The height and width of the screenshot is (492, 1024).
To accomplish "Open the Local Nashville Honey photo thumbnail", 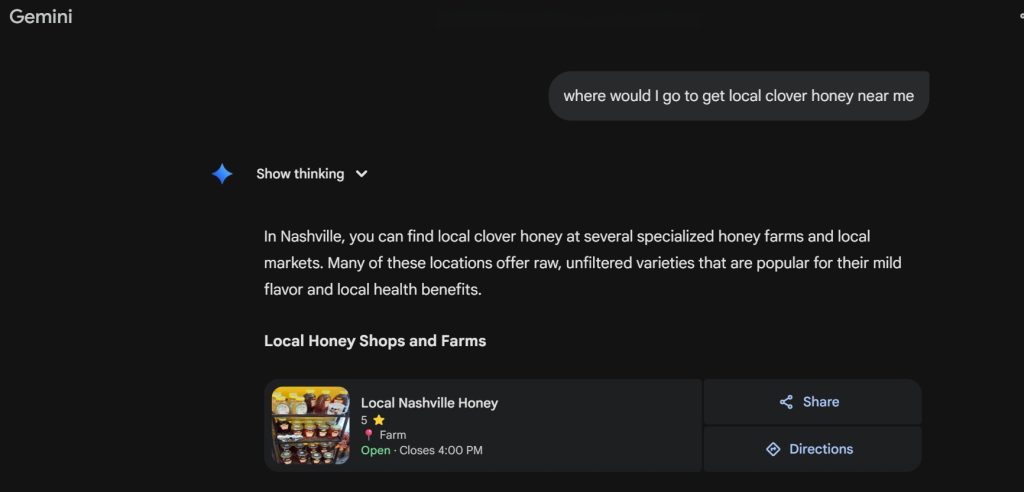I will point(310,425).
